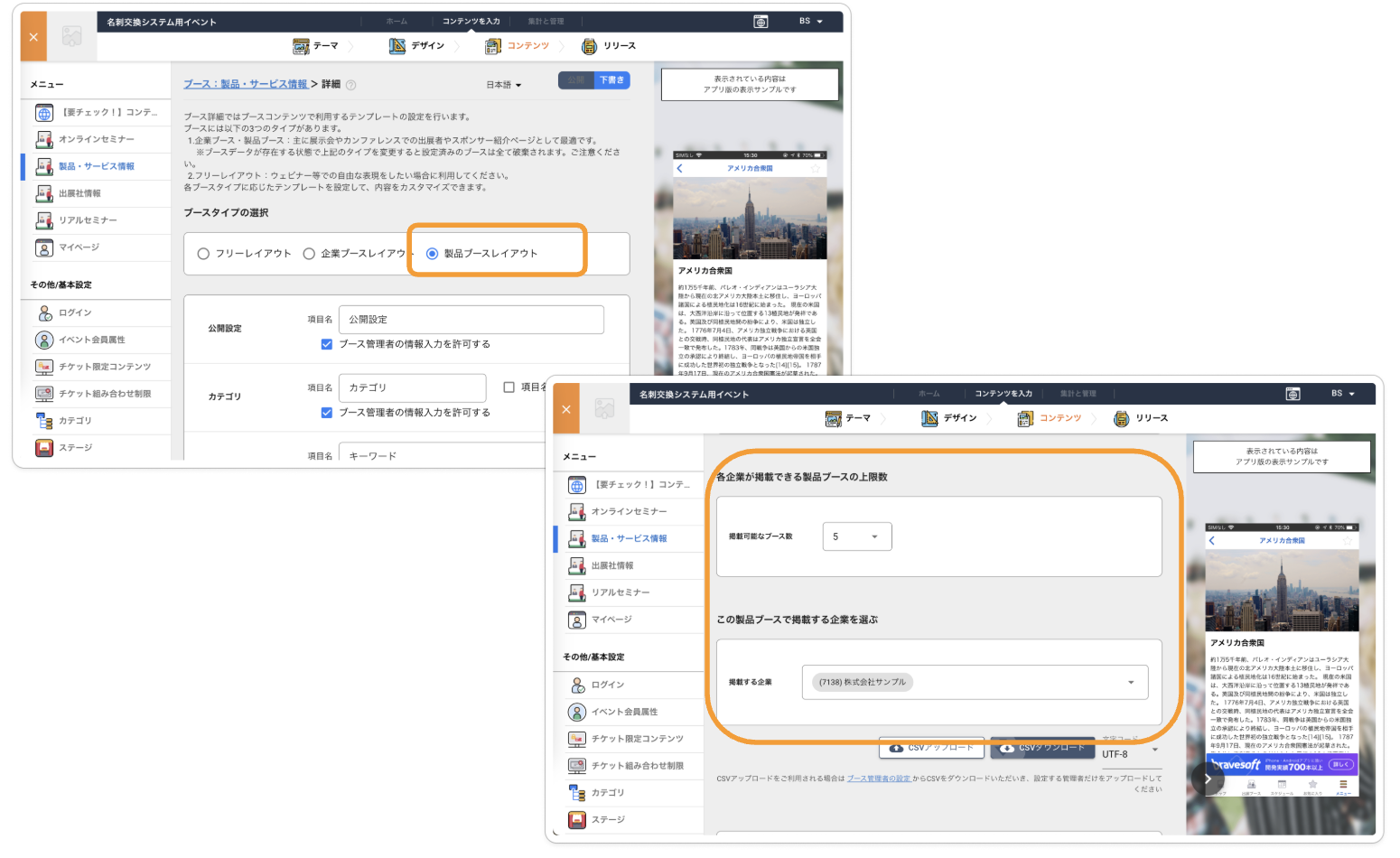
Task: Click the ブース：製品・サービス情報 breadcrumb link
Action: (x=246, y=84)
